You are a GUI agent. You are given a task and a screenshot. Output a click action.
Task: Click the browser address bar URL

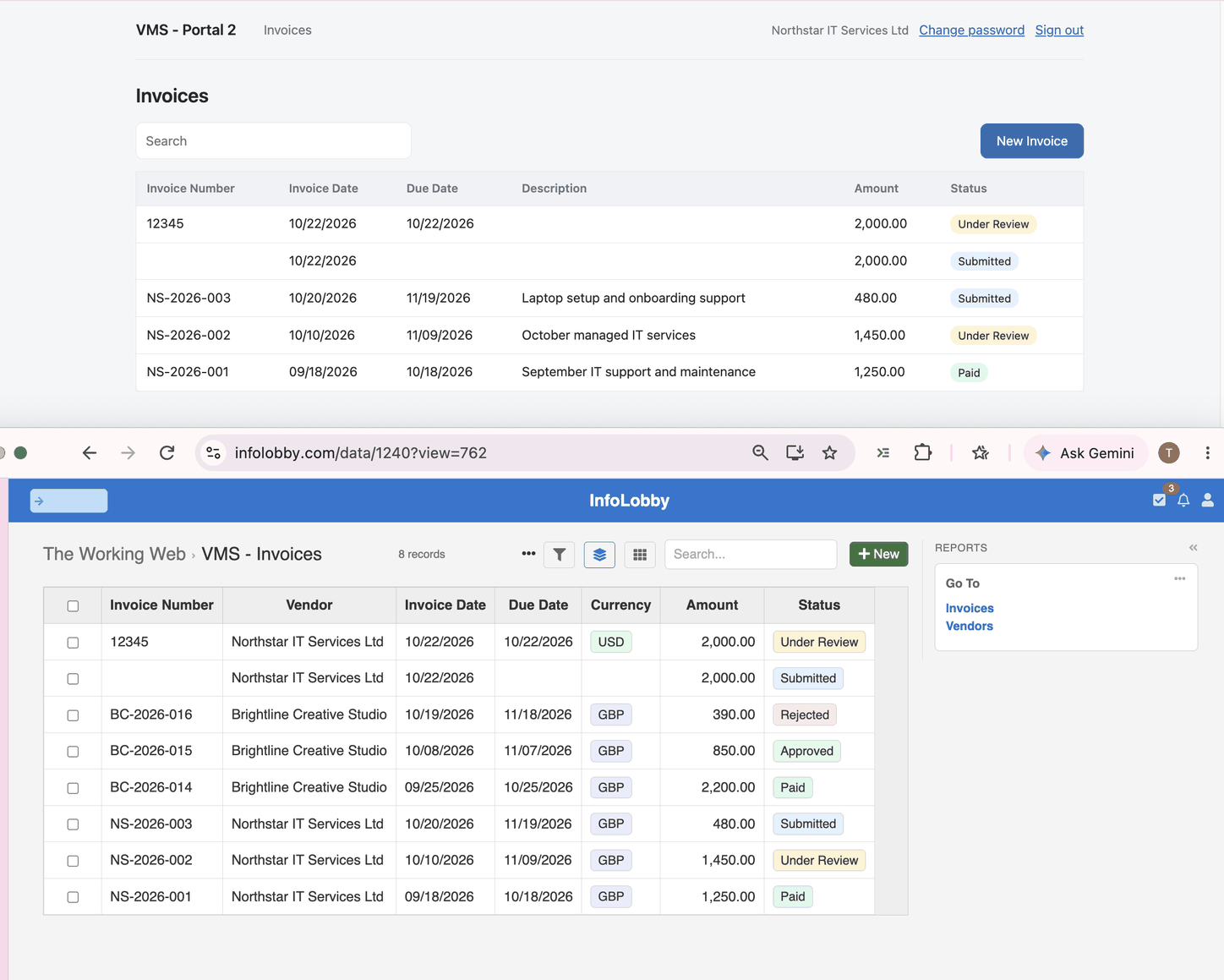click(x=361, y=453)
